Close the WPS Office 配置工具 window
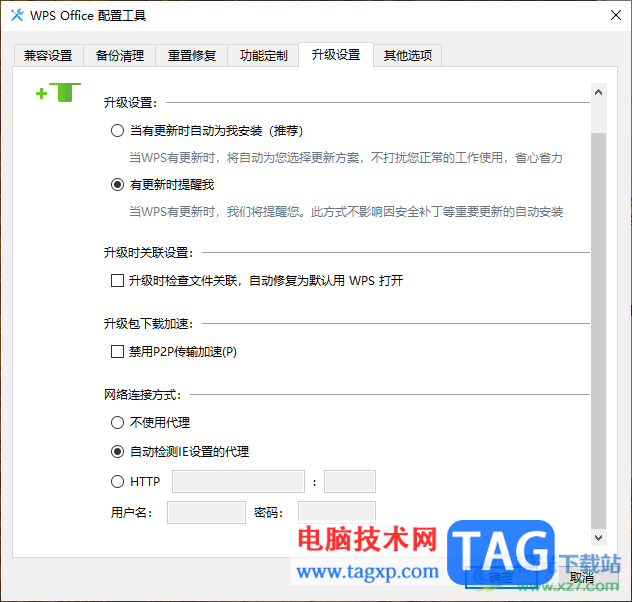 615,15
